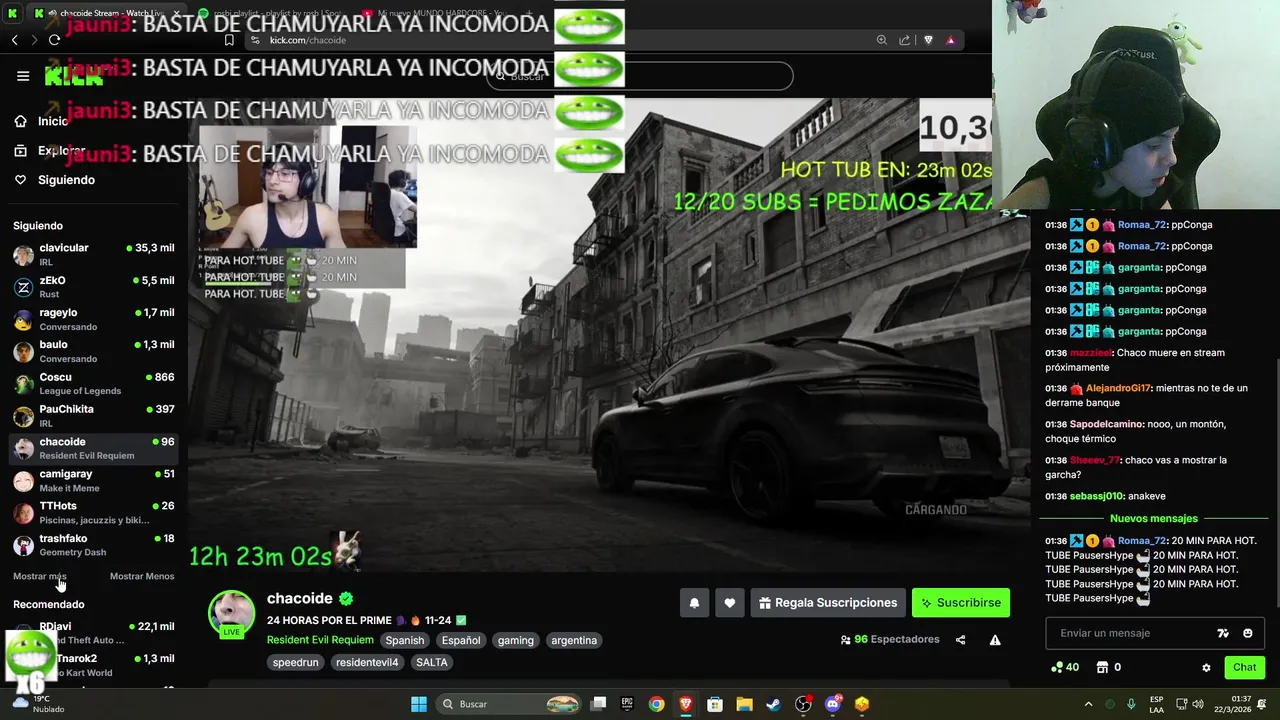Select the argentina tag
The image size is (1280, 720).
[x=574, y=640]
